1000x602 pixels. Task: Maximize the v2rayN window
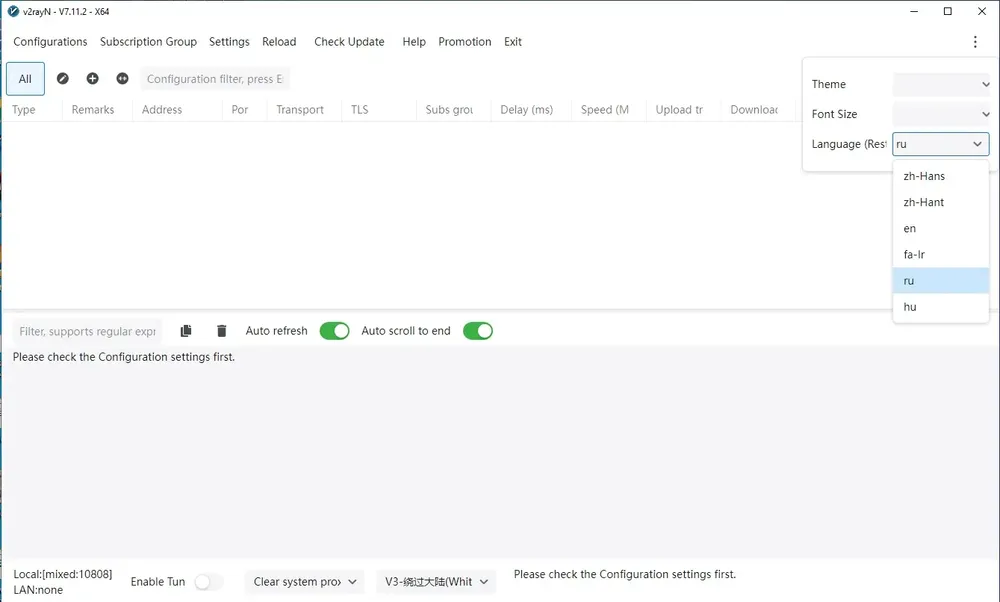(x=948, y=11)
